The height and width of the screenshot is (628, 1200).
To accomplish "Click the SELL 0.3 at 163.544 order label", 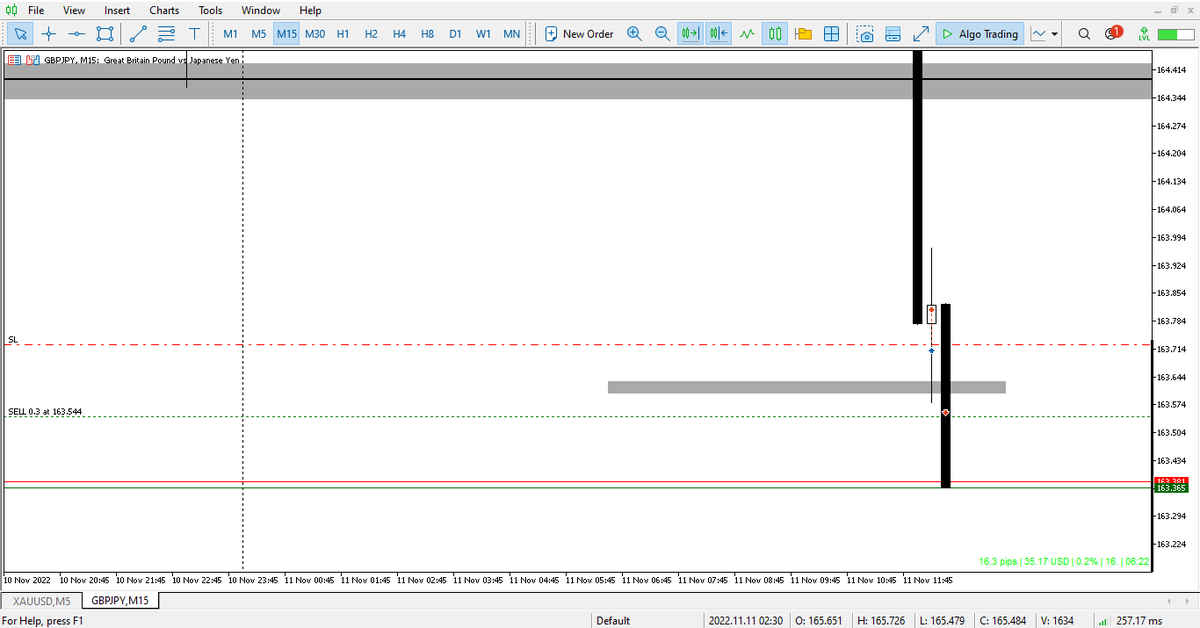I will click(45, 411).
